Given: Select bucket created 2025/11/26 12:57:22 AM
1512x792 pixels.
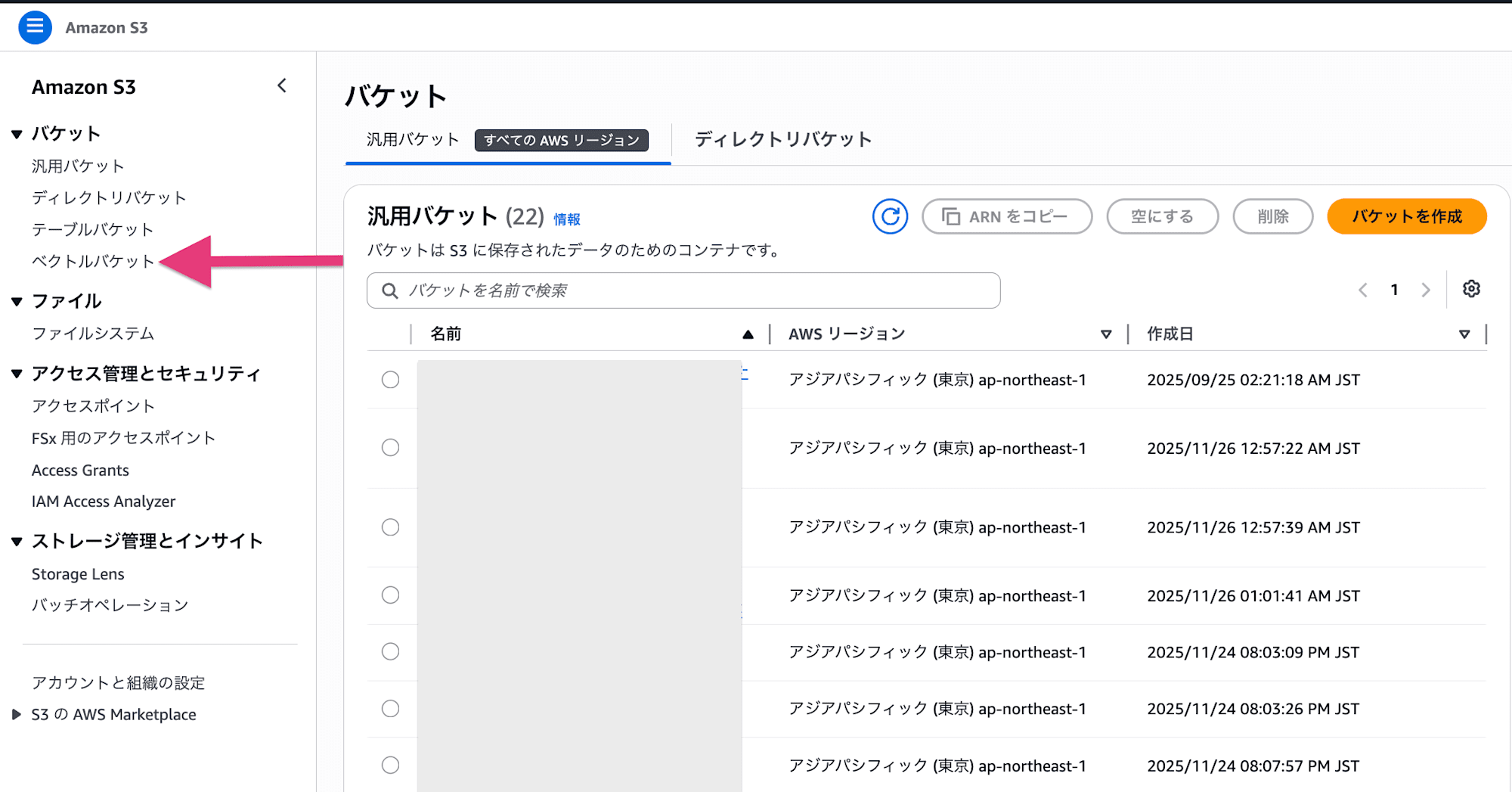Looking at the screenshot, I should coord(390,448).
